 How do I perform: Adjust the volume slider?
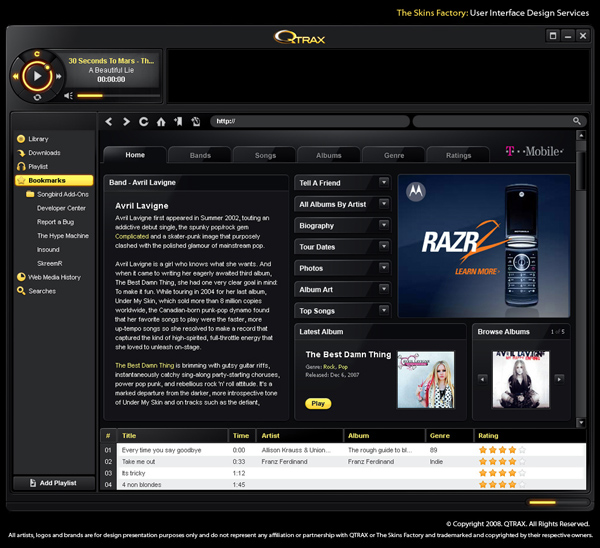[118, 96]
